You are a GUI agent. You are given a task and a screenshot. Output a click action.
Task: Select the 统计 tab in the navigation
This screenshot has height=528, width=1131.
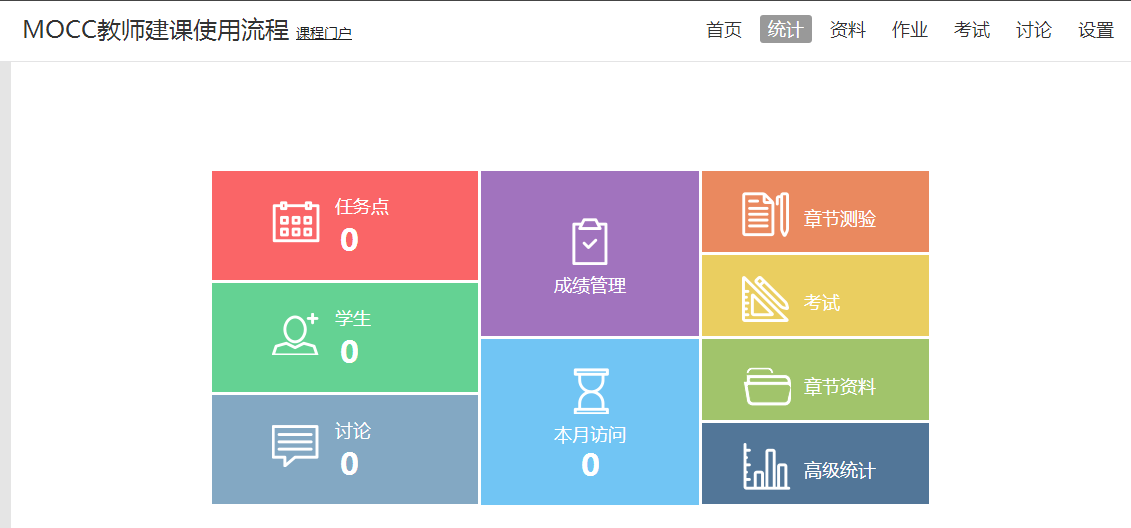(785, 30)
